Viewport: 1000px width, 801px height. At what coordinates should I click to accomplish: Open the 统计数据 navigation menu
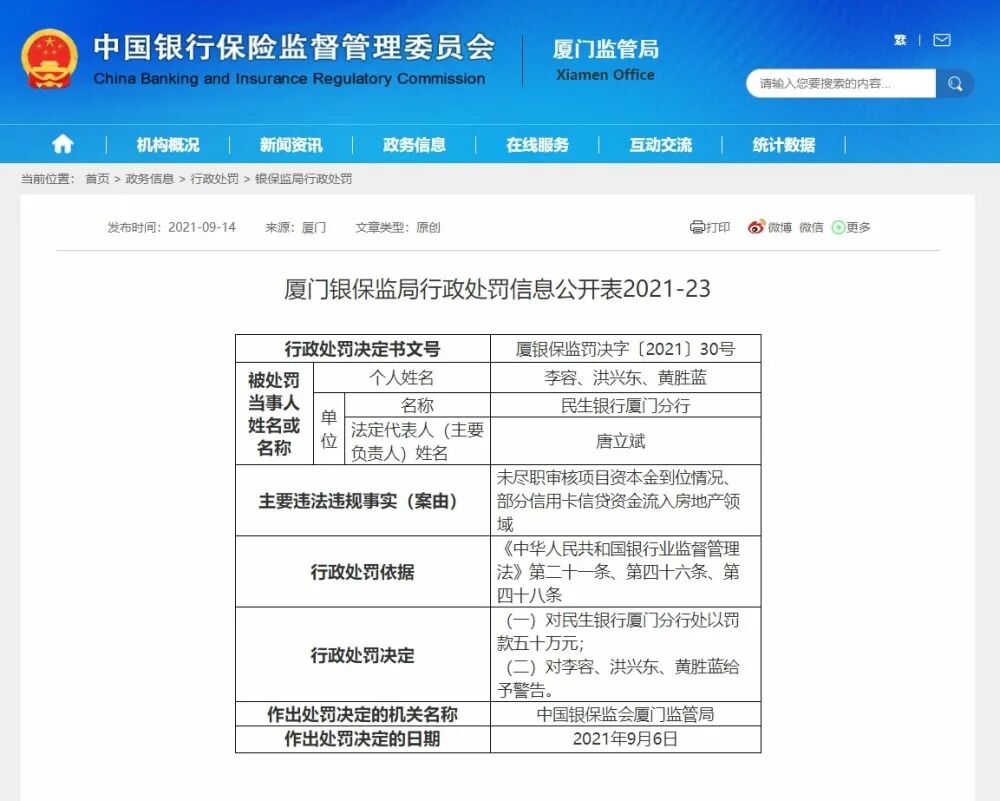(x=782, y=144)
